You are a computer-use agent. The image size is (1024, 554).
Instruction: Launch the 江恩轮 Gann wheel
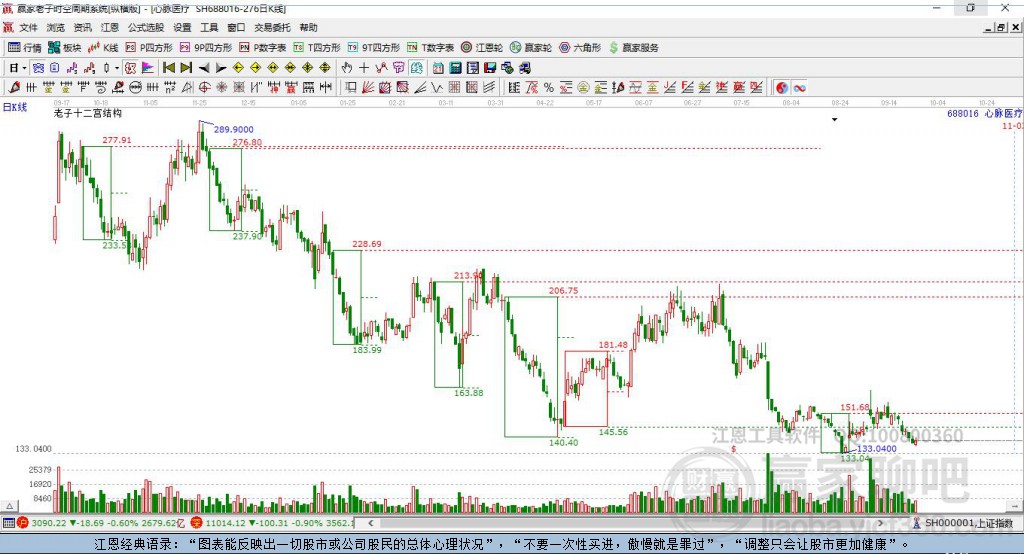coord(482,48)
